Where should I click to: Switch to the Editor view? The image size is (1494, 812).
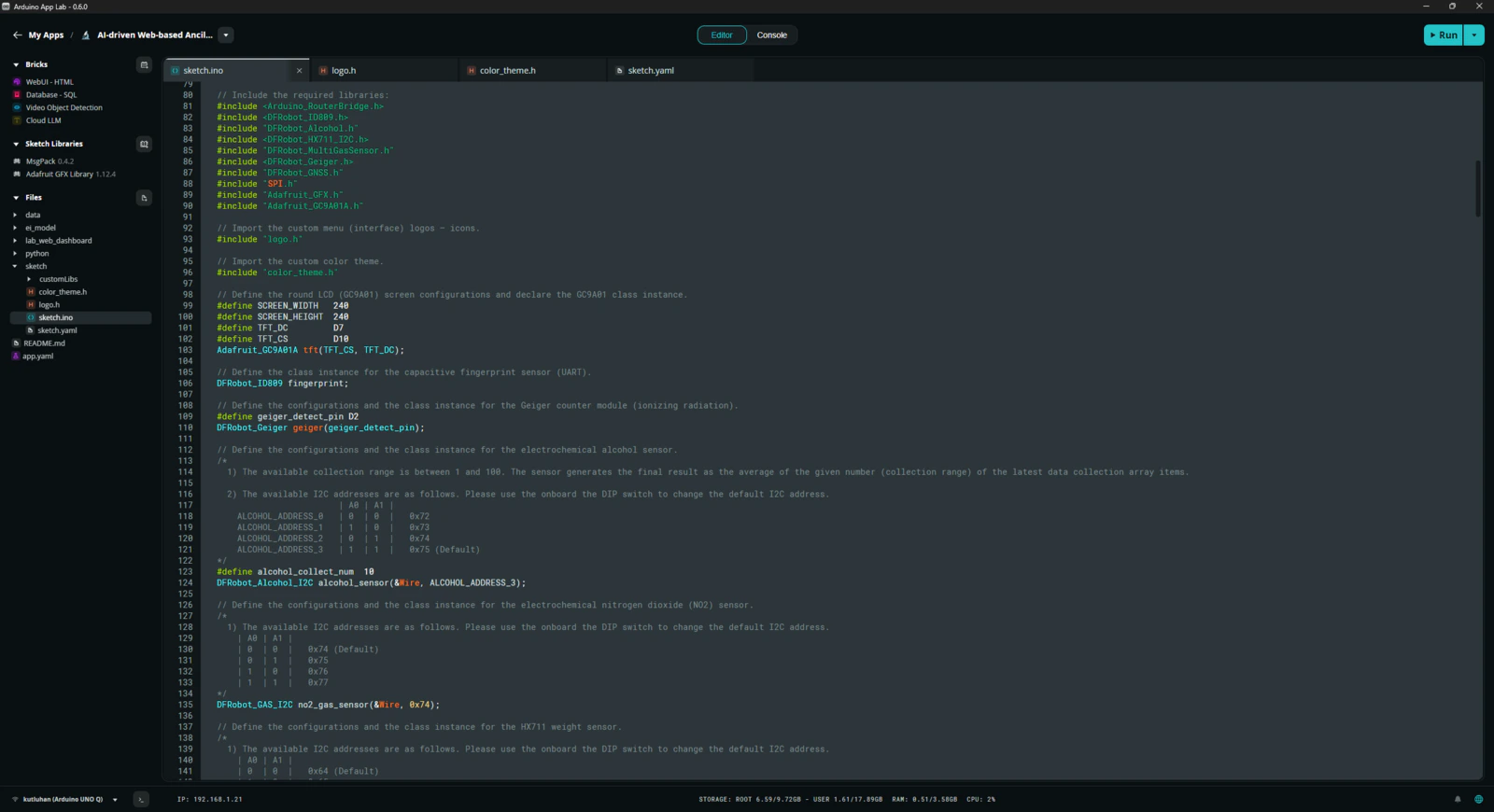(722, 35)
